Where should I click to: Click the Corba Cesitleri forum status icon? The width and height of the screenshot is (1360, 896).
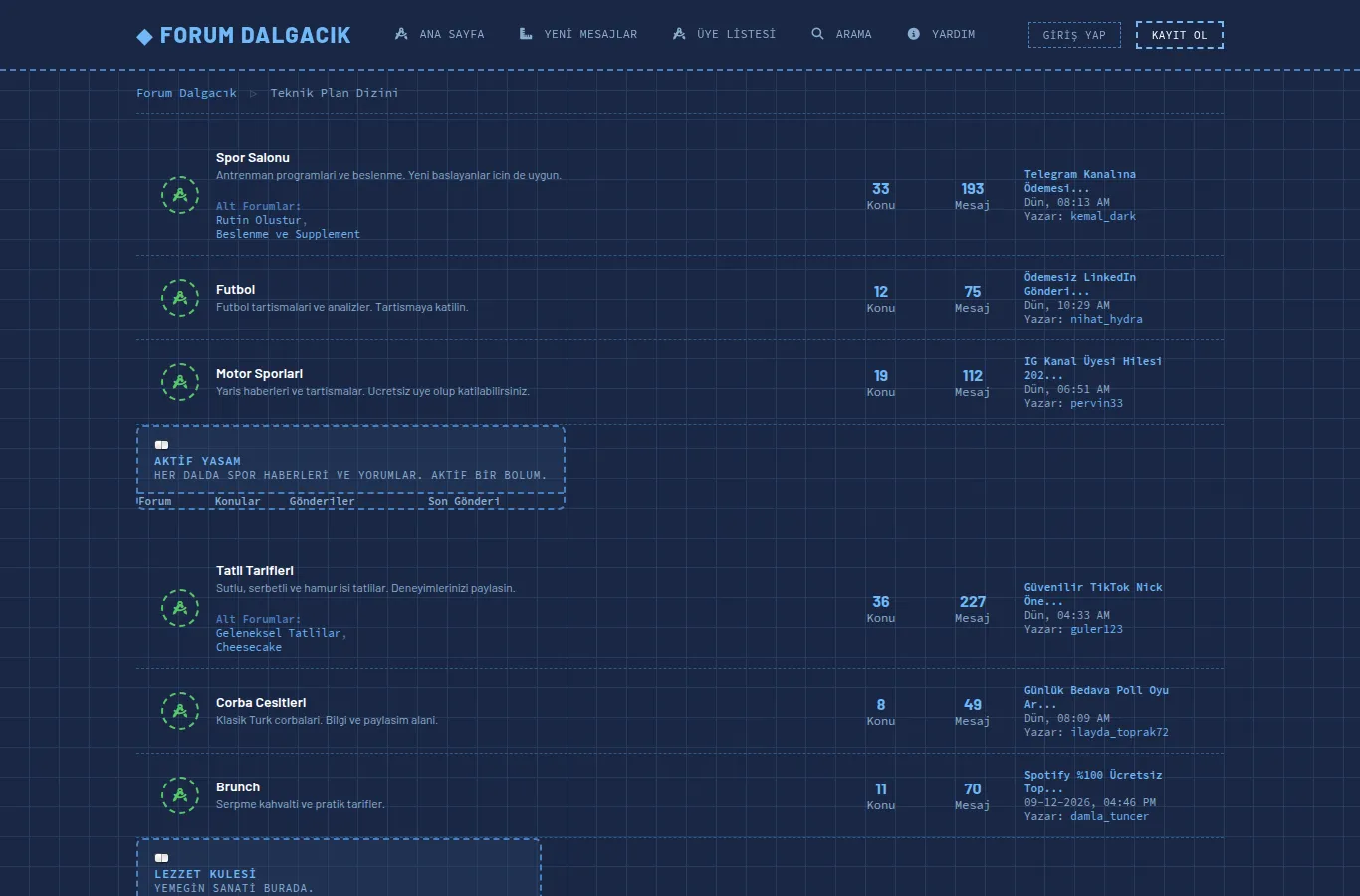pos(180,711)
